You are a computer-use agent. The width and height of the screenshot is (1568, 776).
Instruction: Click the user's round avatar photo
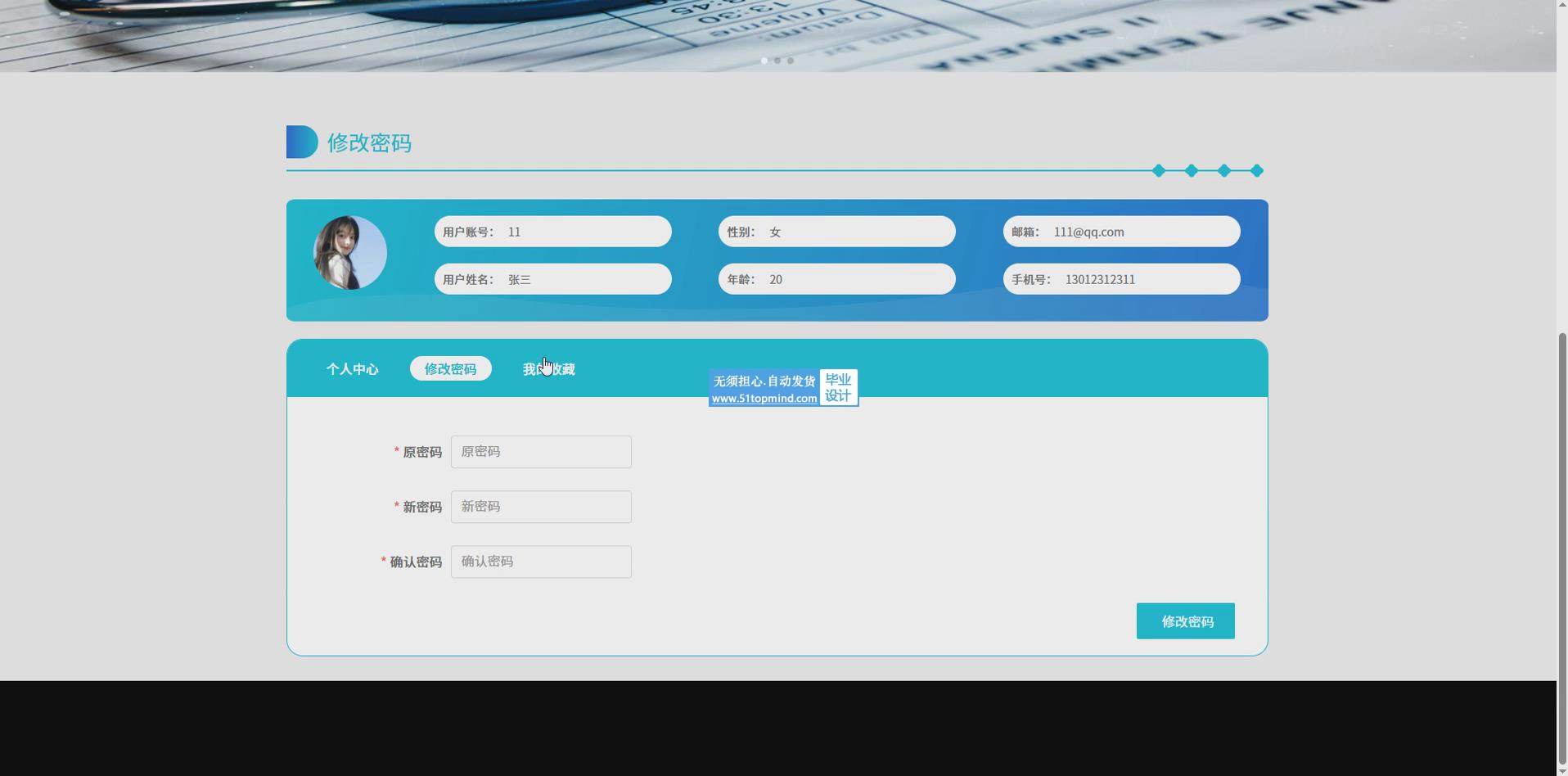(350, 253)
